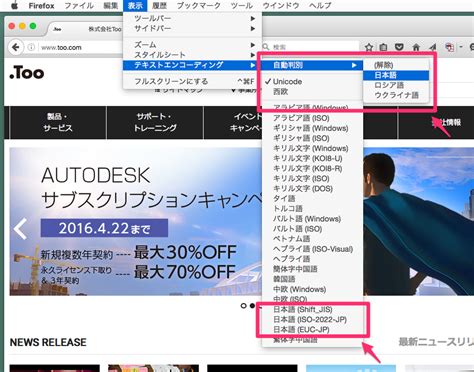Viewport: 474px width, 372px height.
Task: Click the 検索 search field
Action: point(310,47)
